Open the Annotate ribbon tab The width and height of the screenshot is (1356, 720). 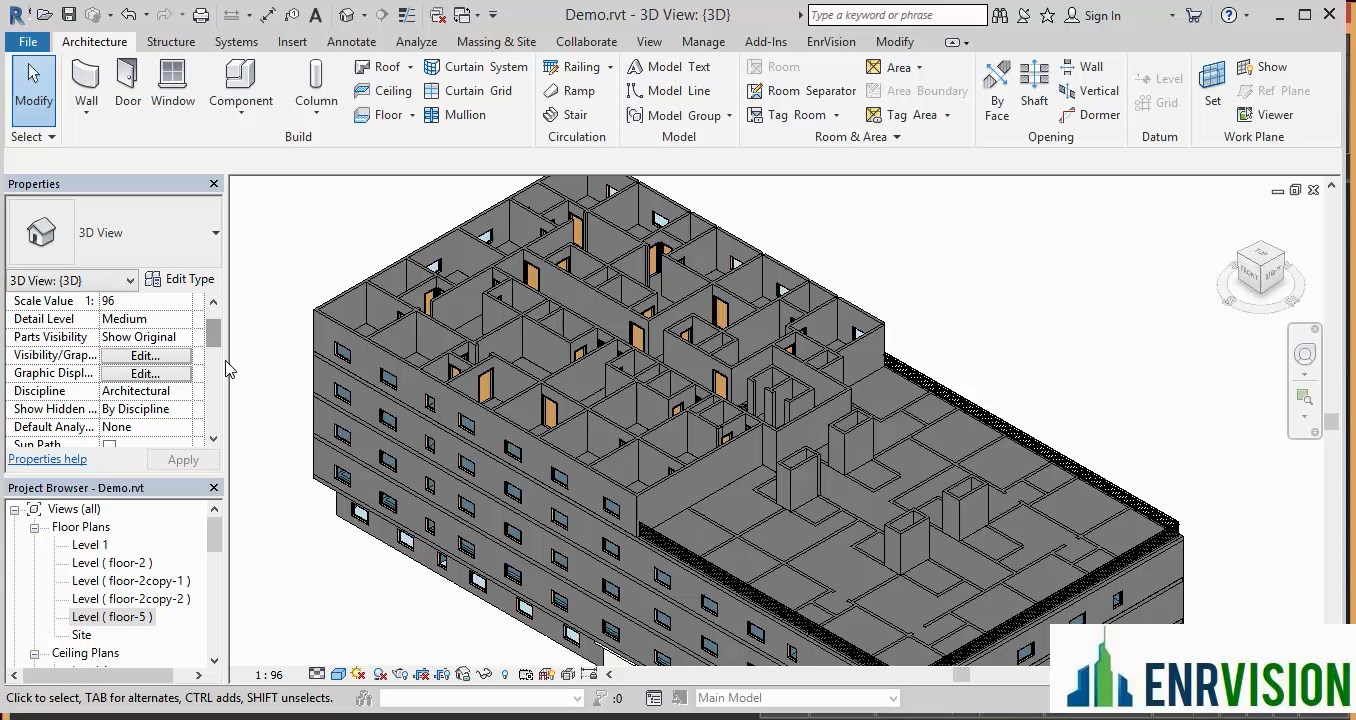coord(351,42)
